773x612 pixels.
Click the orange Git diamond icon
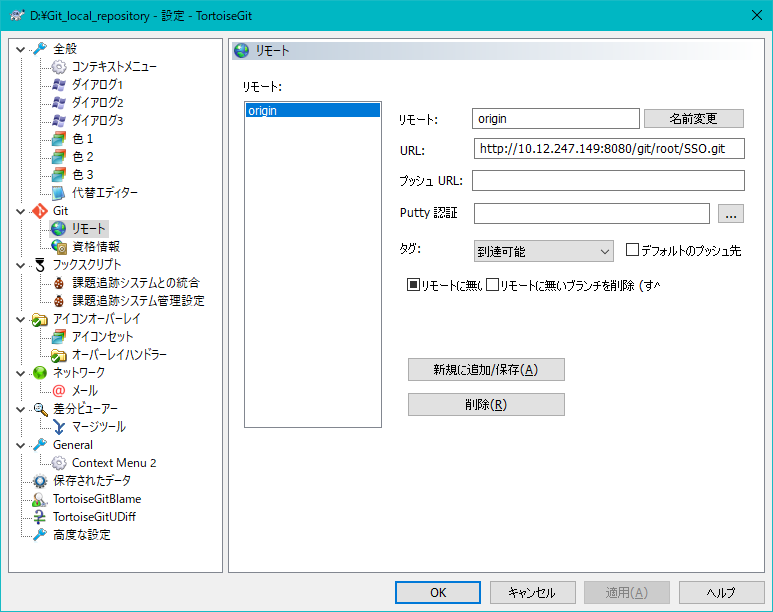[40, 211]
